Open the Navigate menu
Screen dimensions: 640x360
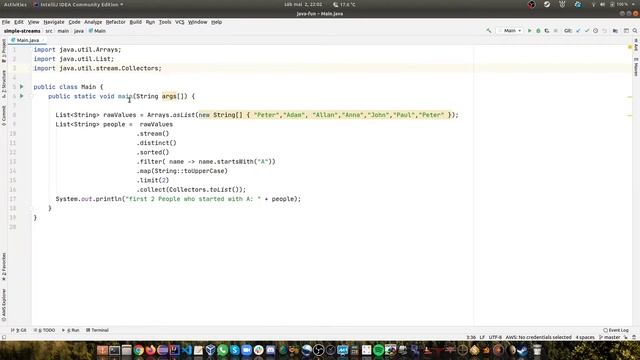click(54, 22)
